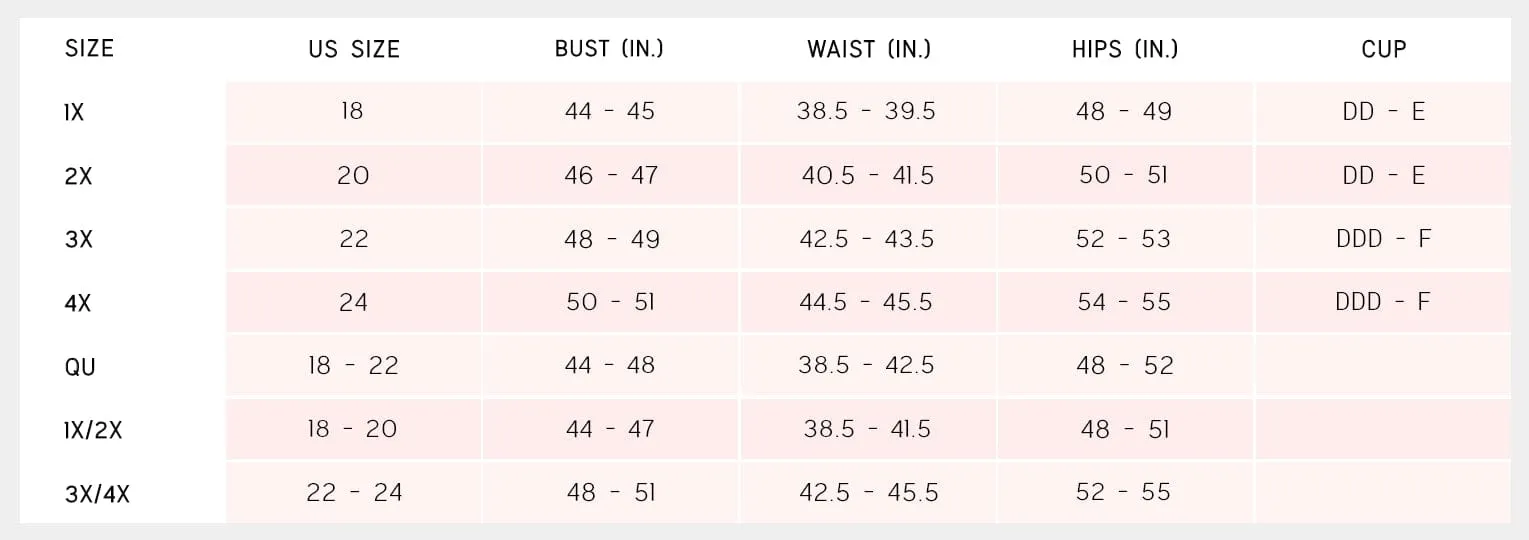The width and height of the screenshot is (1529, 540).
Task: Click the 1X size row label
Action: (74, 113)
